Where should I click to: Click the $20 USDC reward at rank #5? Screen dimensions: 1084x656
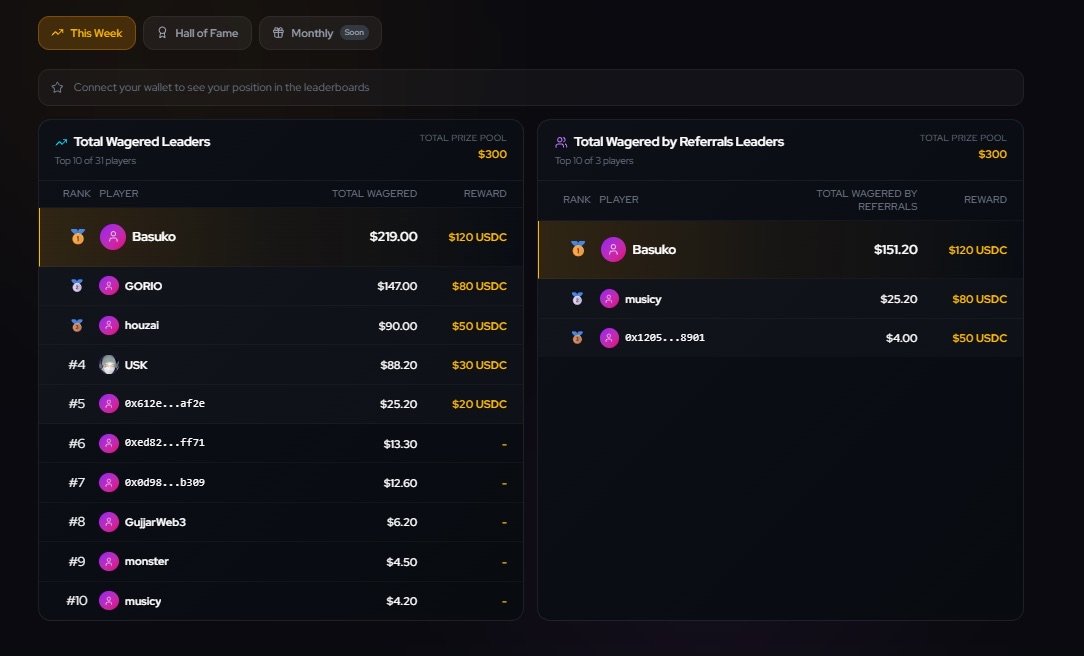point(479,404)
